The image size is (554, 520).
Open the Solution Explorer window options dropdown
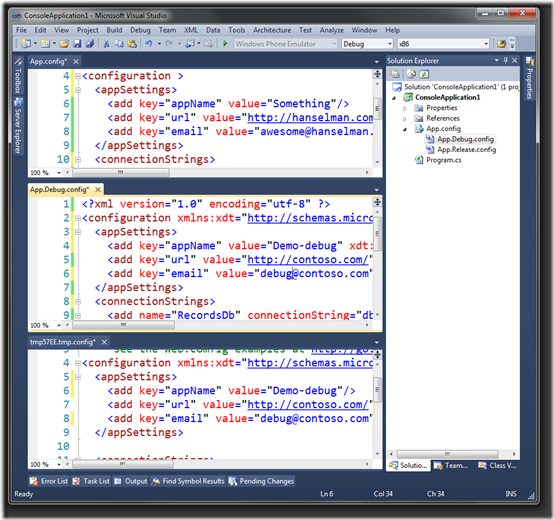pyautogui.click(x=496, y=60)
